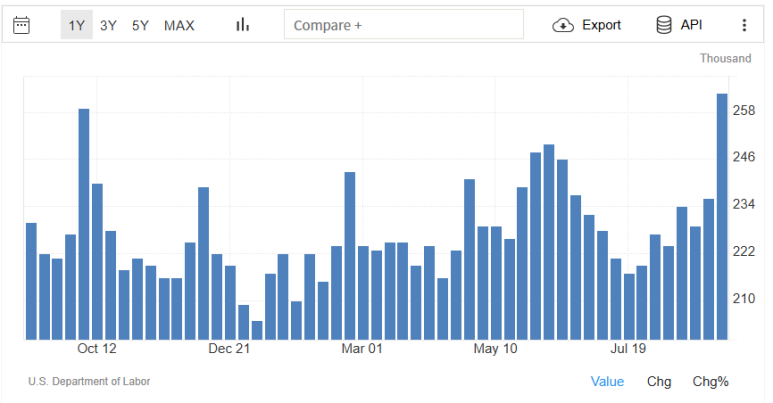This screenshot has width=773, height=403.
Task: Click the cloud download Export icon
Action: (563, 25)
